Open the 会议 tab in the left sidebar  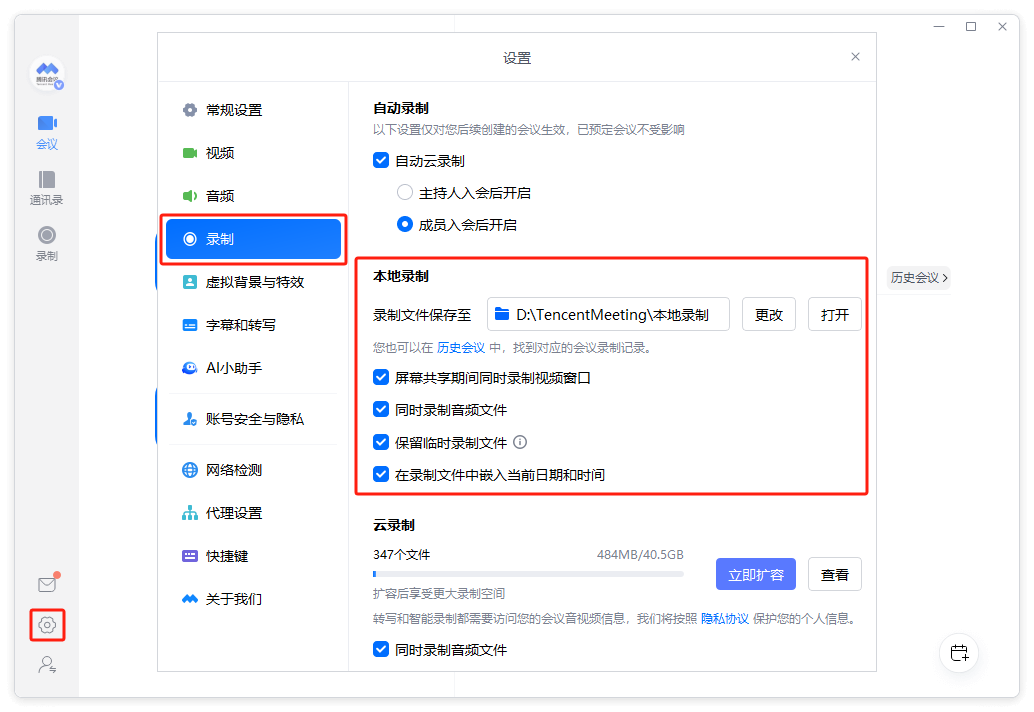[47, 132]
